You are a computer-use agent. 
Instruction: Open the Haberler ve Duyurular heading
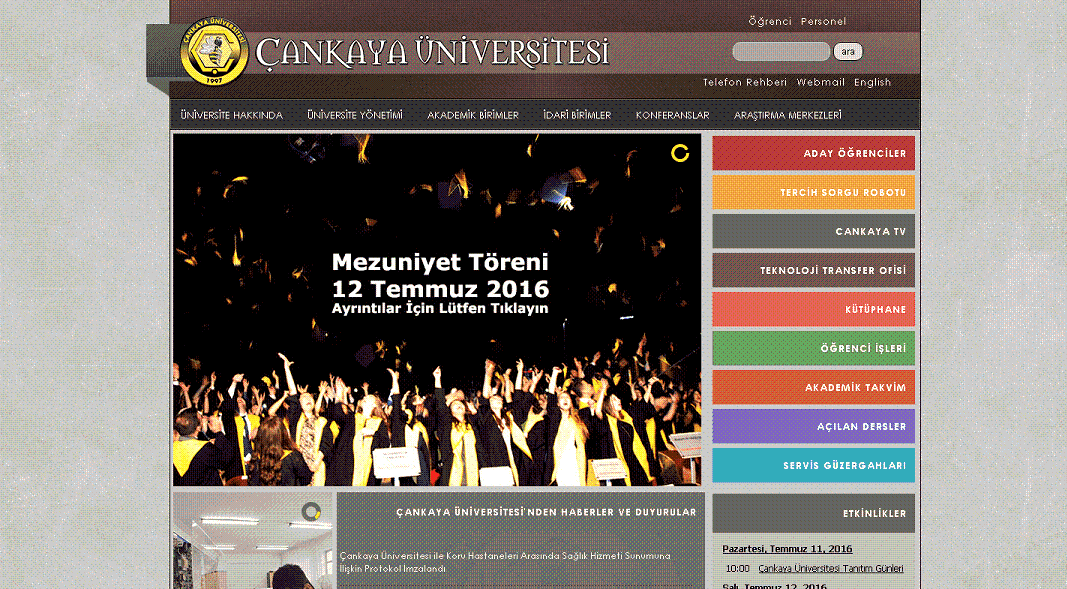coord(546,512)
